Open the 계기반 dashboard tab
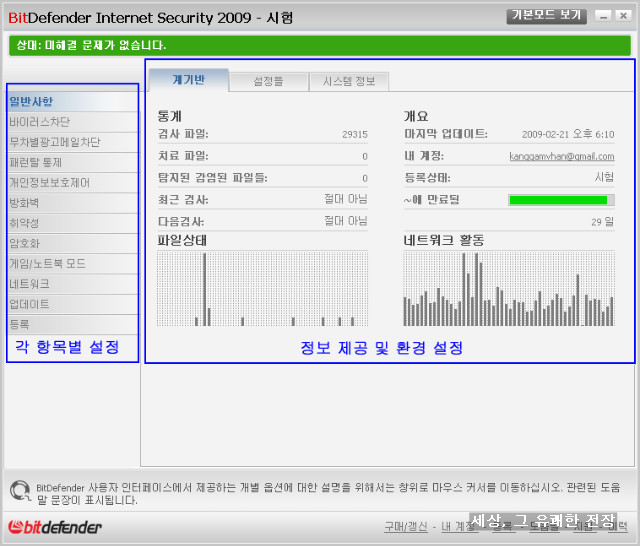 tap(189, 80)
